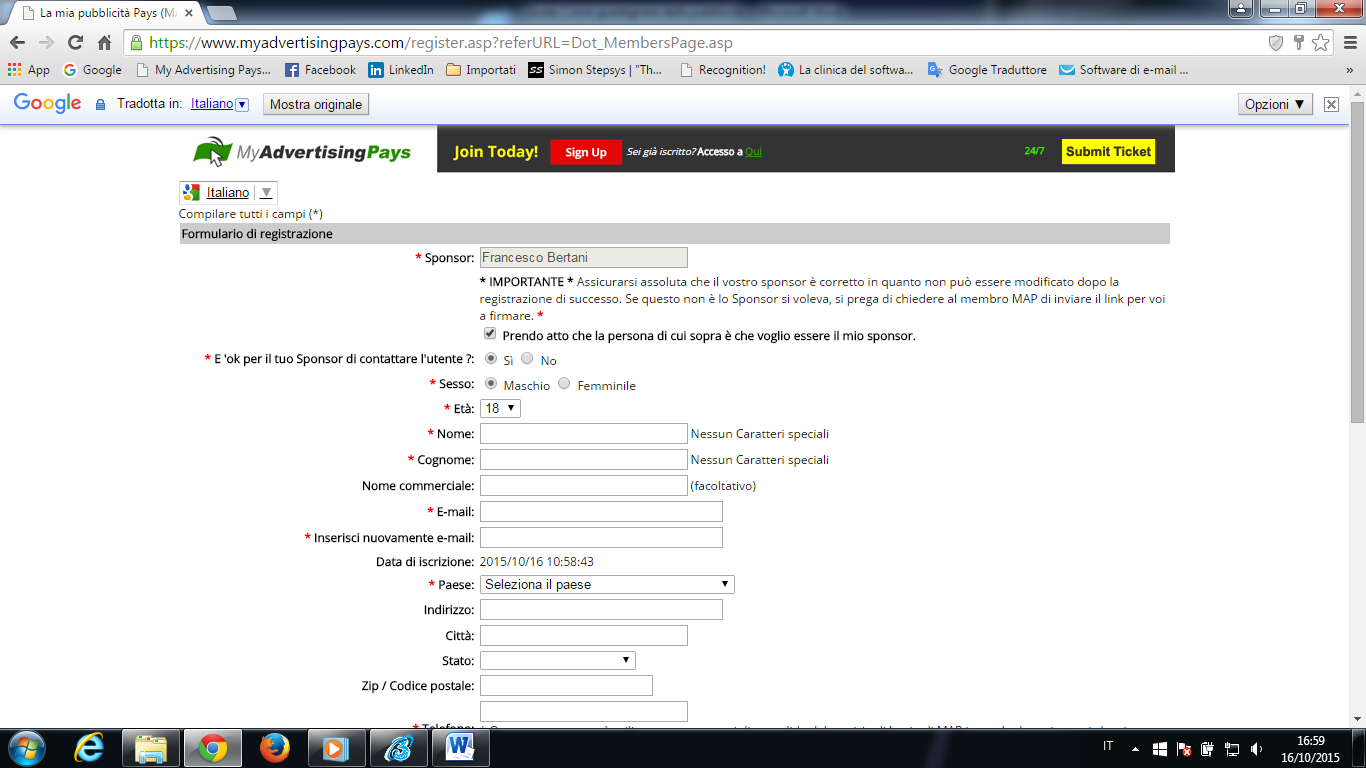This screenshot has width=1366, height=768.
Task: Reload the page with the refresh icon
Action: (75, 43)
